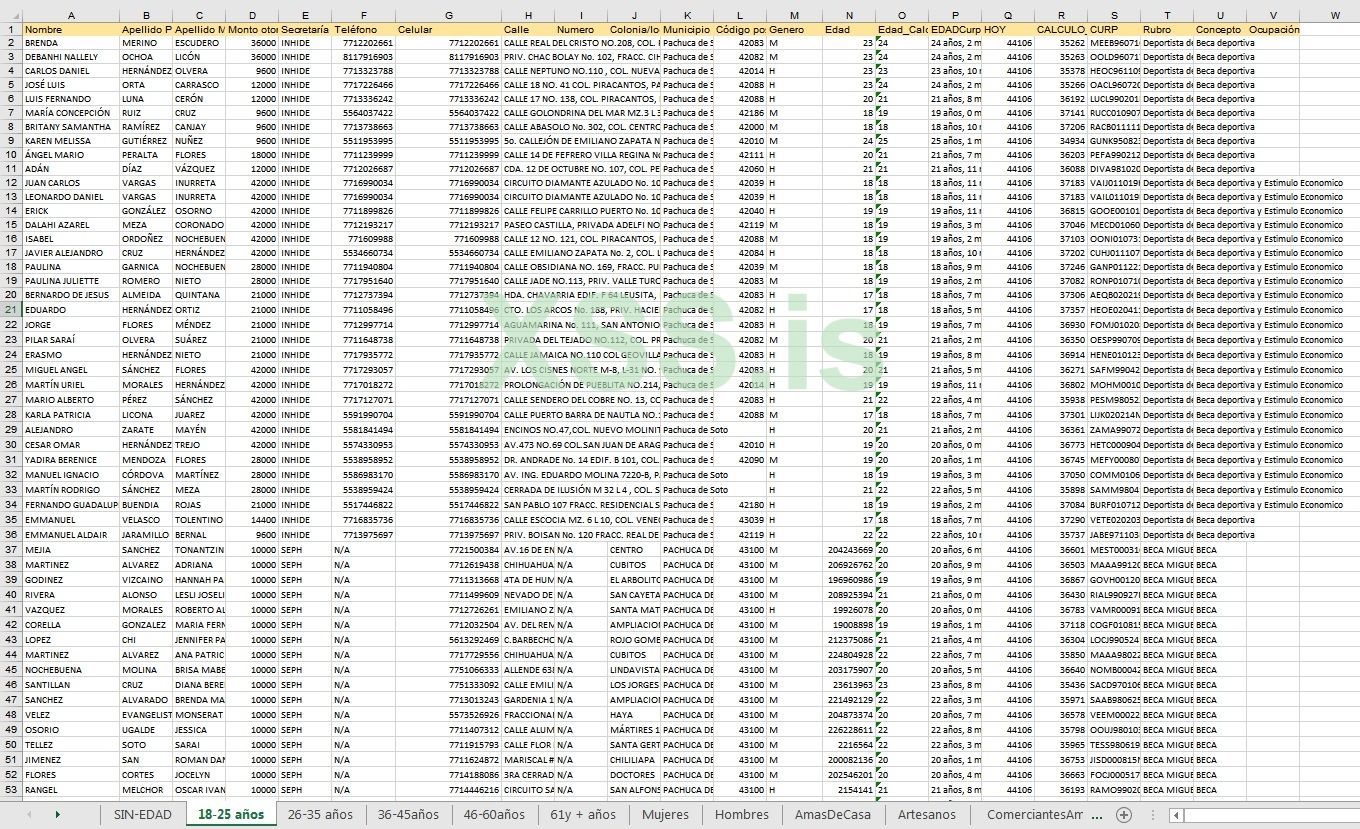Select the cell containing KARLA PATRICIA
Viewport: 1360px width, 829px height.
click(71, 414)
